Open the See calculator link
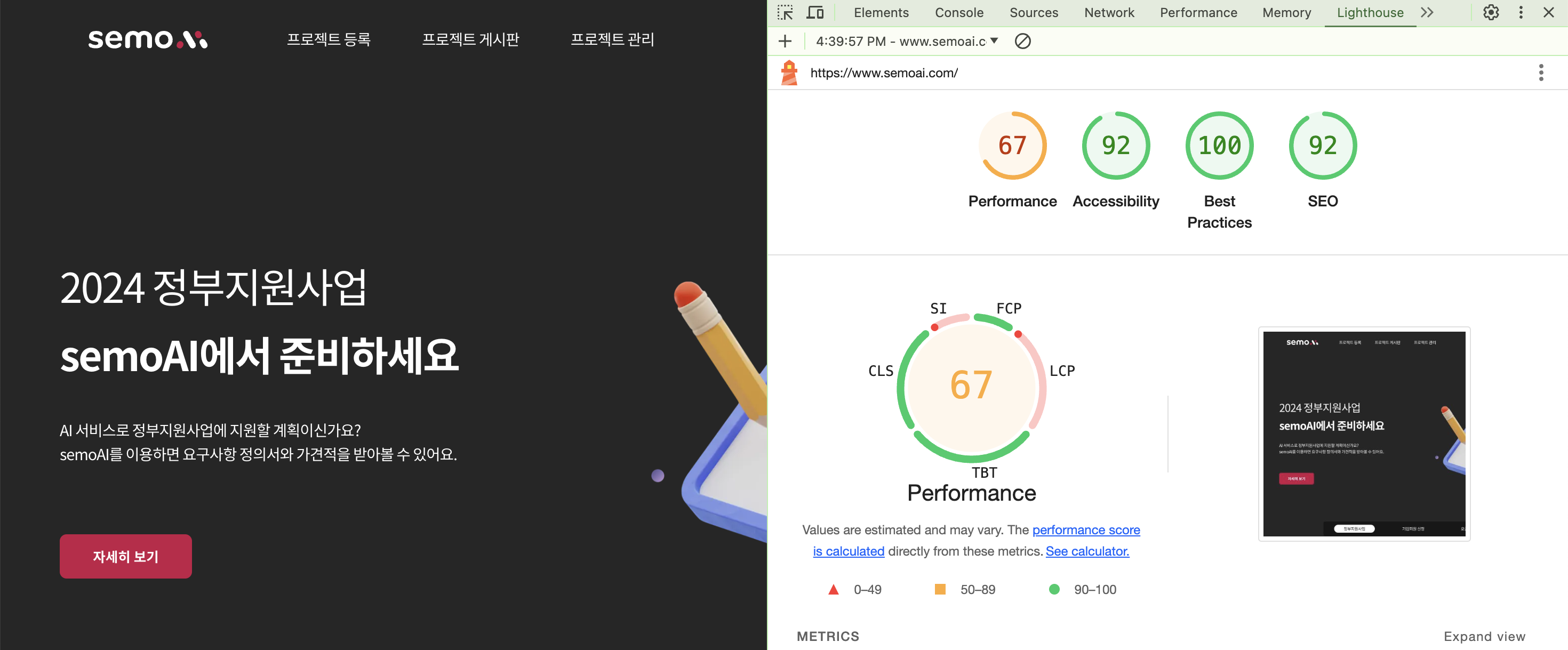The width and height of the screenshot is (1568, 650). click(x=1087, y=551)
